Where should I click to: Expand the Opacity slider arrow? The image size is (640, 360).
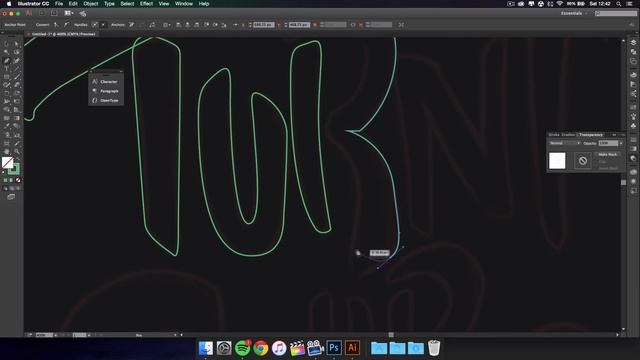pos(621,143)
